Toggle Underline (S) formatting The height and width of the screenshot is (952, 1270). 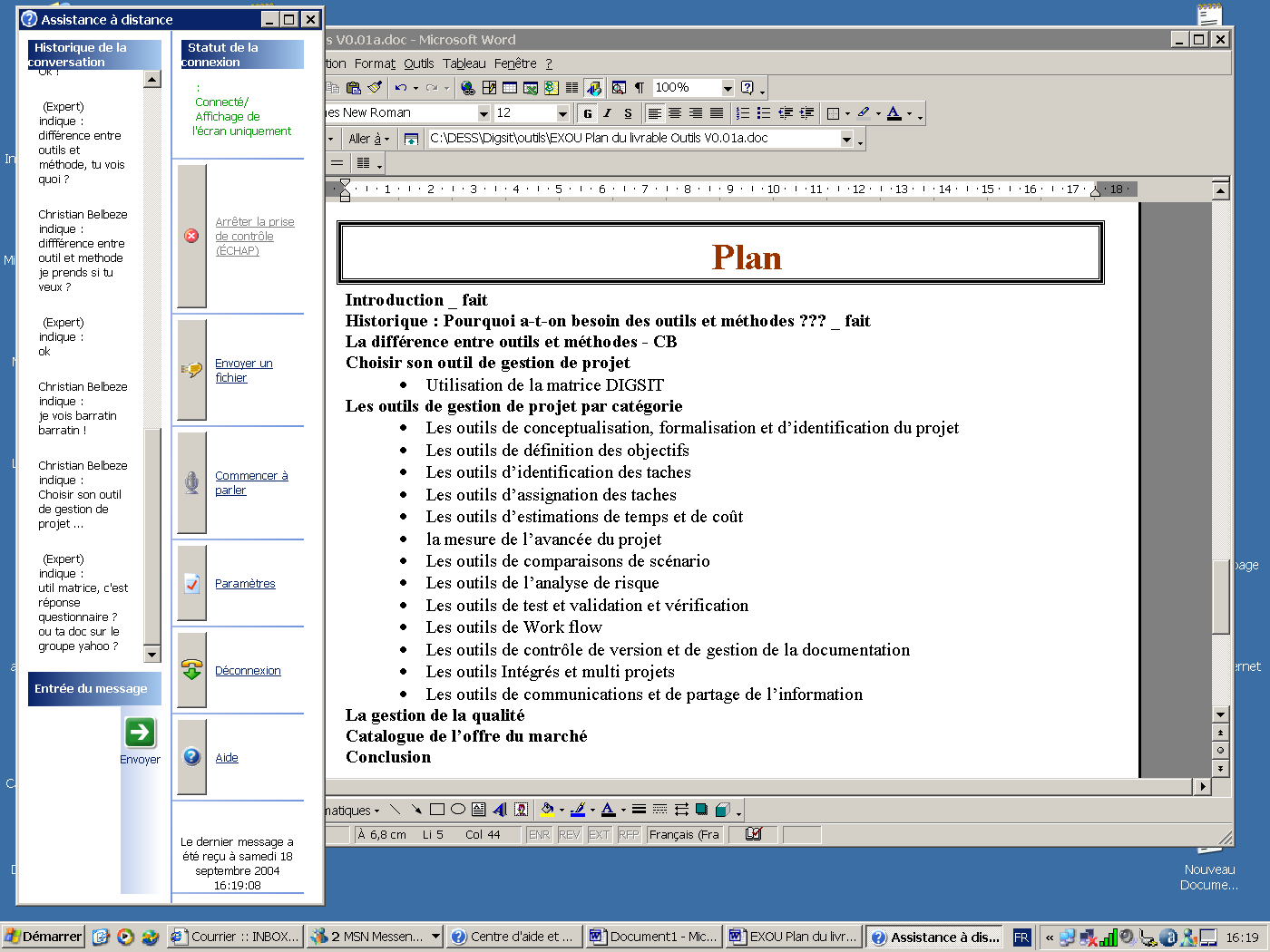point(628,113)
